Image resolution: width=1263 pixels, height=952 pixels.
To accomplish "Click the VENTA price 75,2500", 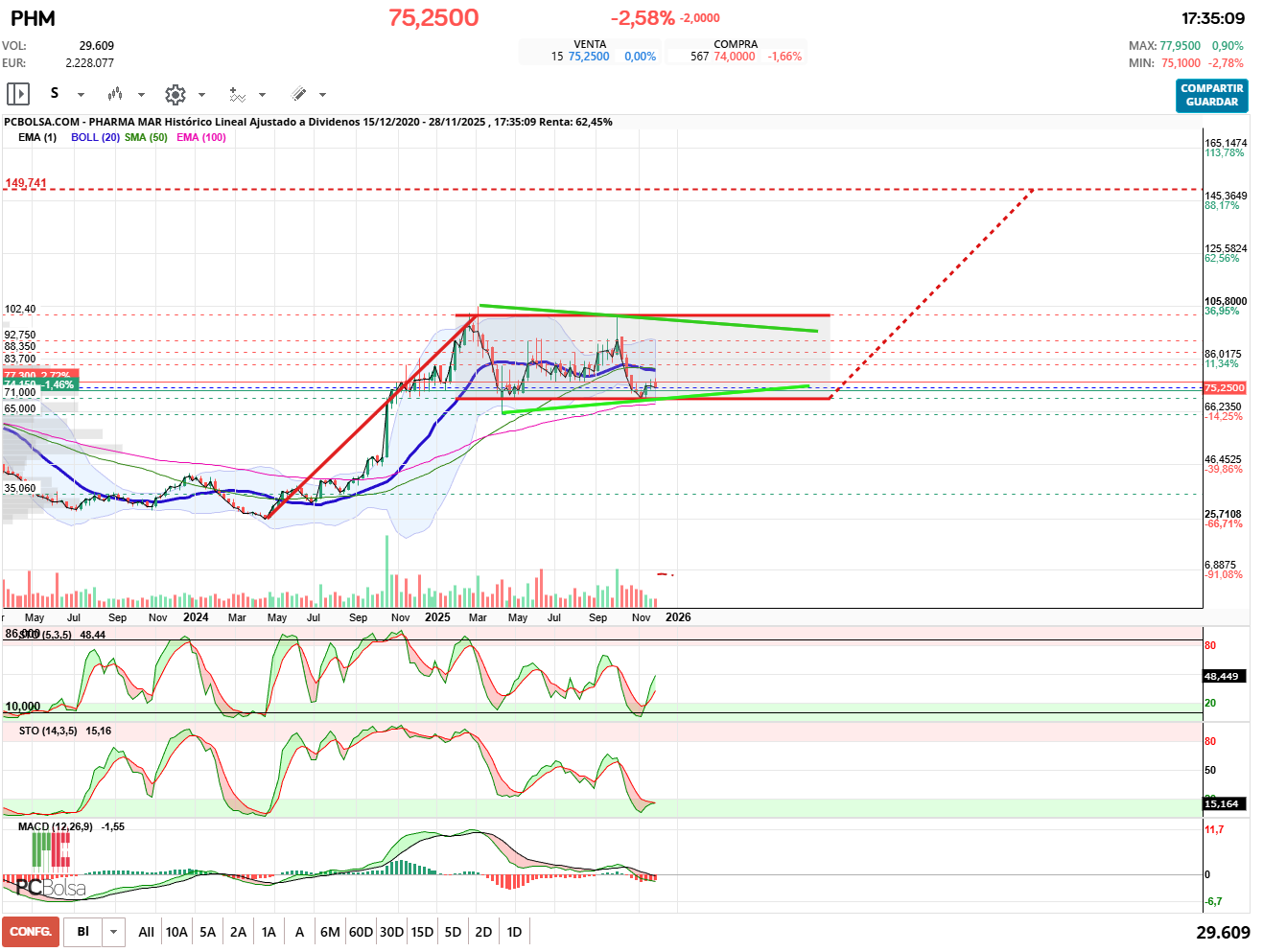I will (x=589, y=57).
